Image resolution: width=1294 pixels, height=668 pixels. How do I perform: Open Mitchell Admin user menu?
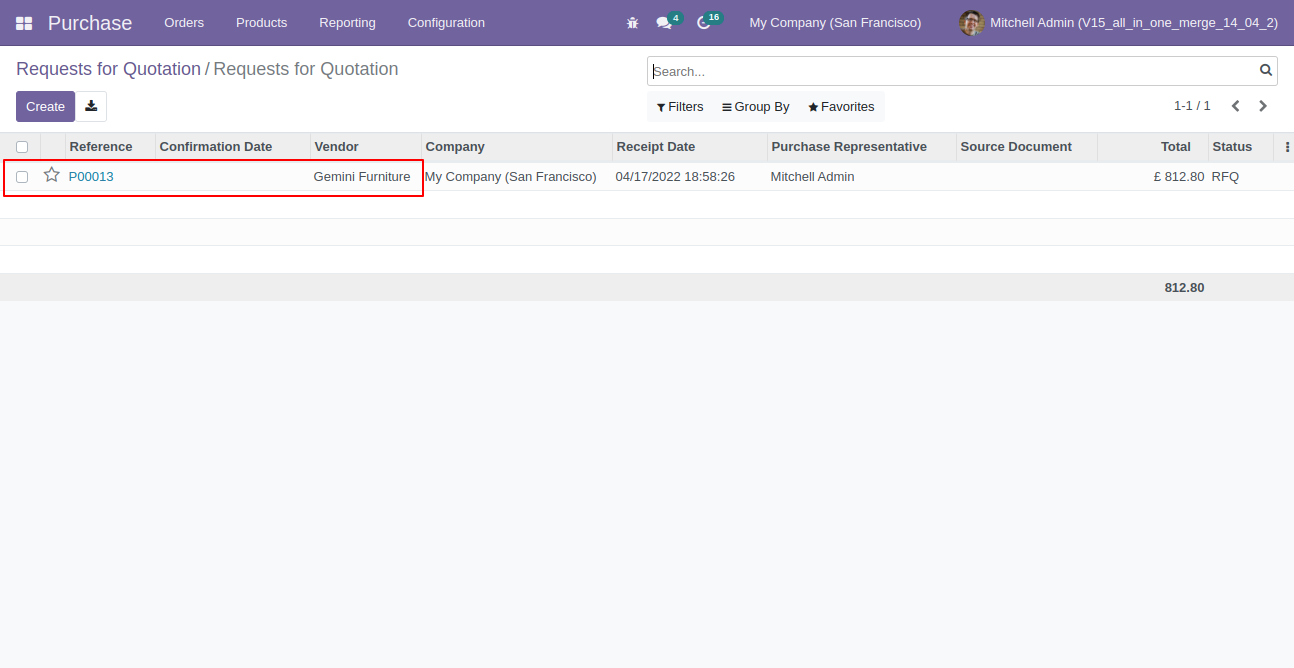[1118, 23]
